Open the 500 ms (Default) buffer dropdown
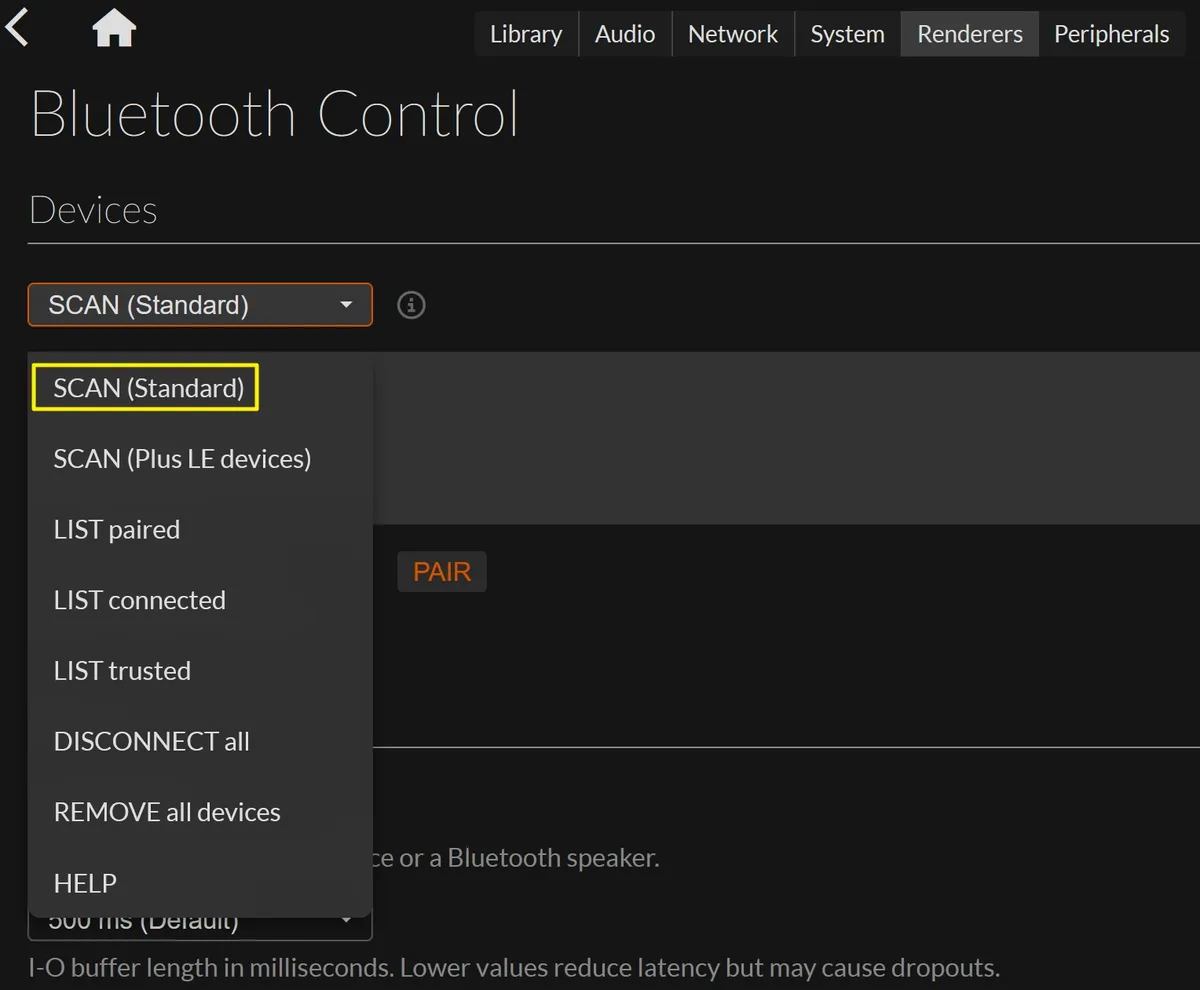 pos(200,926)
